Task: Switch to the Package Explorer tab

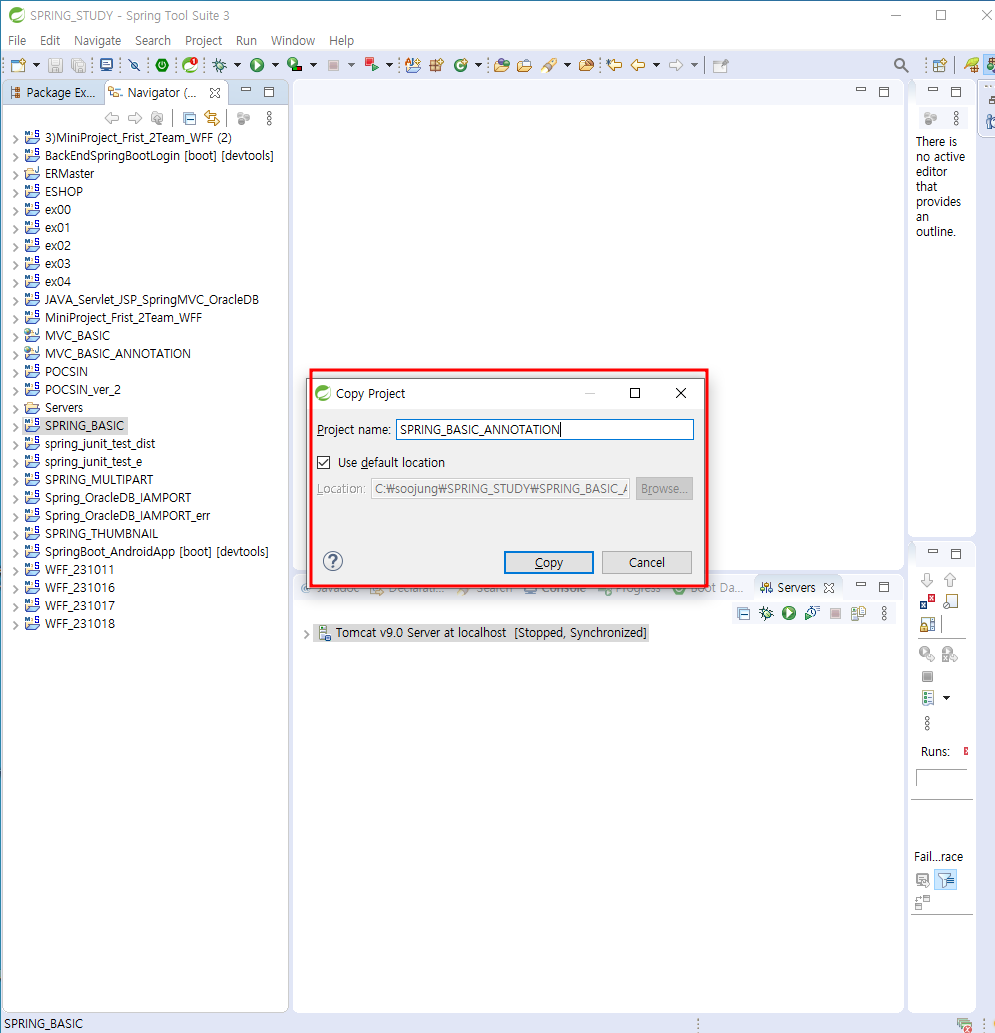Action: pos(53,93)
